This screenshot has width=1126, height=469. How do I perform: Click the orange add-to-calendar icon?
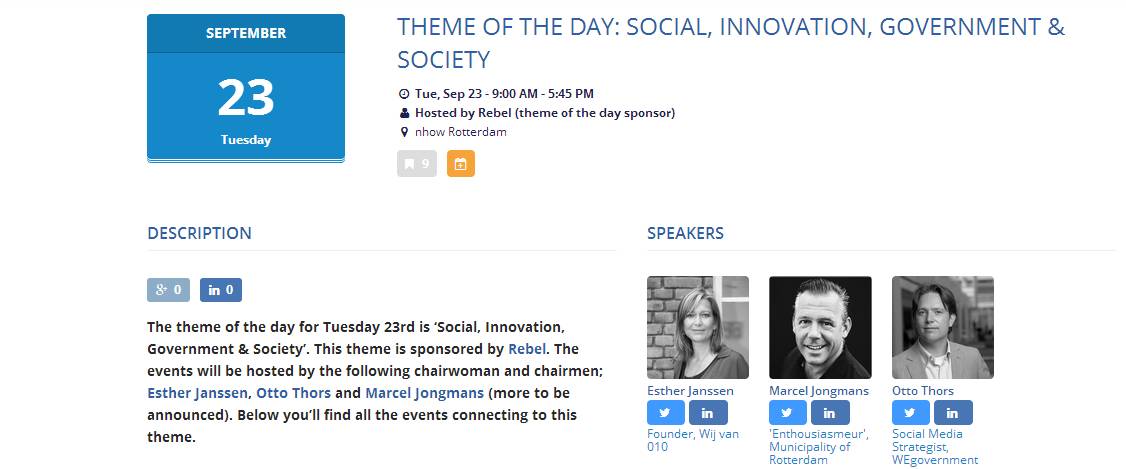coord(460,164)
